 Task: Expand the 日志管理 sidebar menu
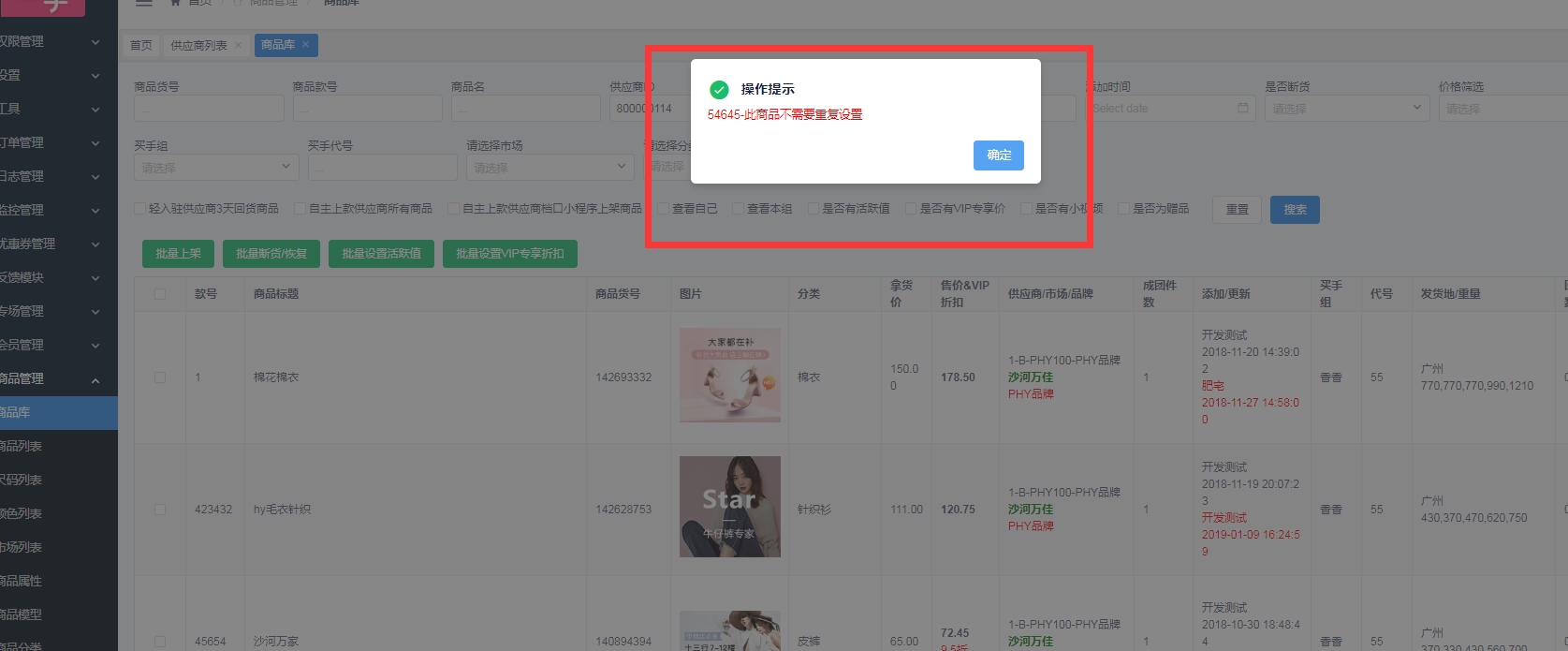point(59,177)
